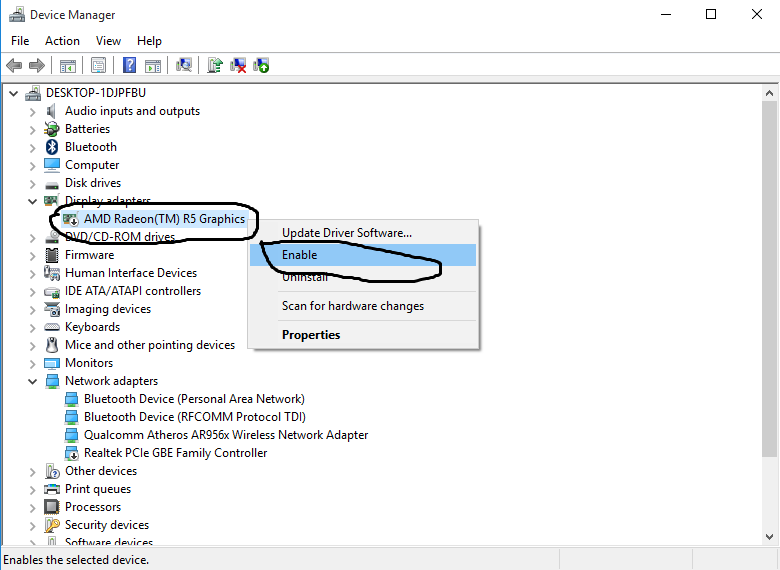780x570 pixels.
Task: Click the Computer category monitor icon
Action: (x=52, y=165)
